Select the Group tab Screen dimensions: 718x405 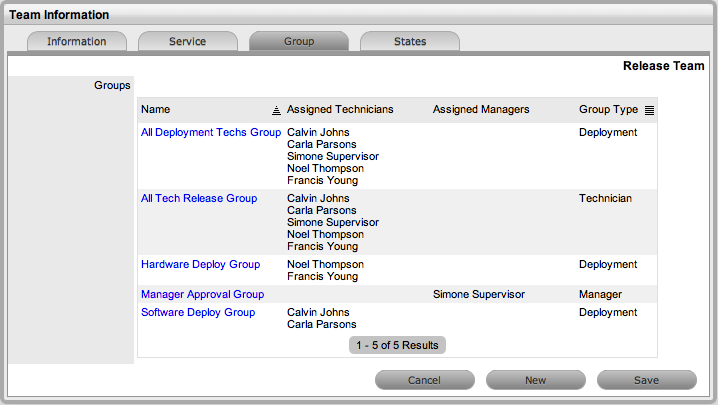click(298, 42)
